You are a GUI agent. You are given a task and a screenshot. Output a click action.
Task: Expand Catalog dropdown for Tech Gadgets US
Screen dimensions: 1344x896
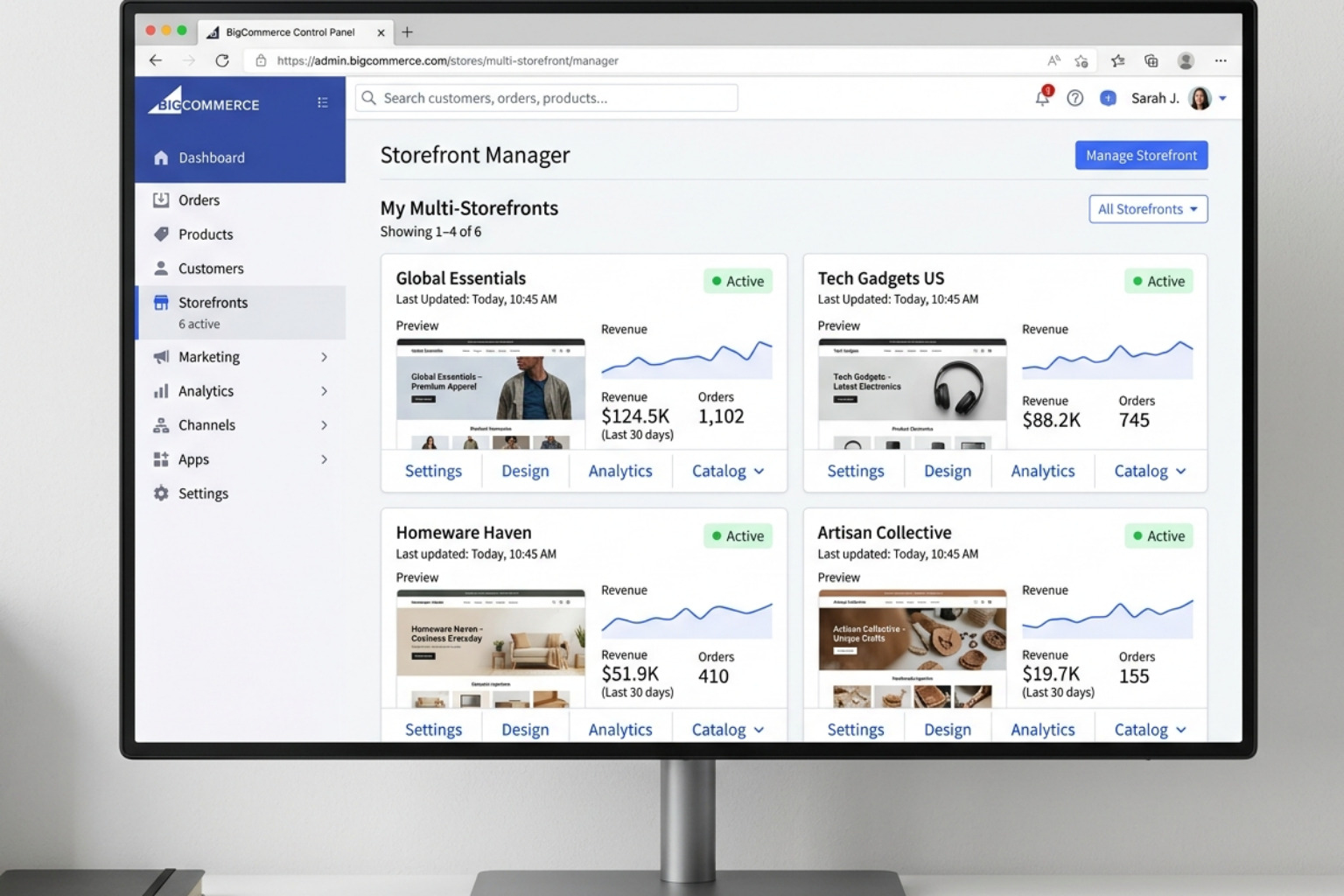point(1150,471)
